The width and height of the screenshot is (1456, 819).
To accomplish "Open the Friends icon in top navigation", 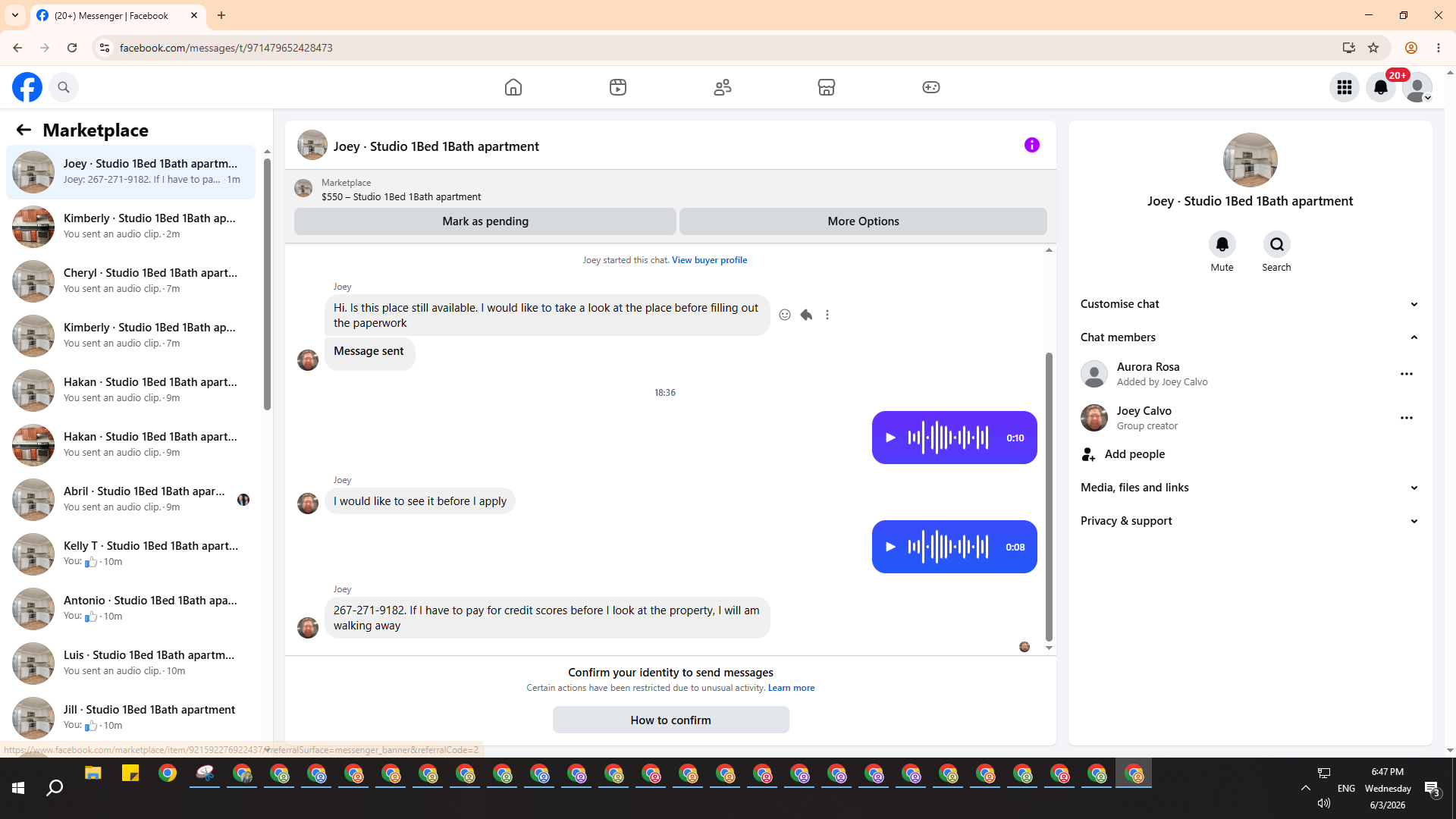I will [x=723, y=87].
